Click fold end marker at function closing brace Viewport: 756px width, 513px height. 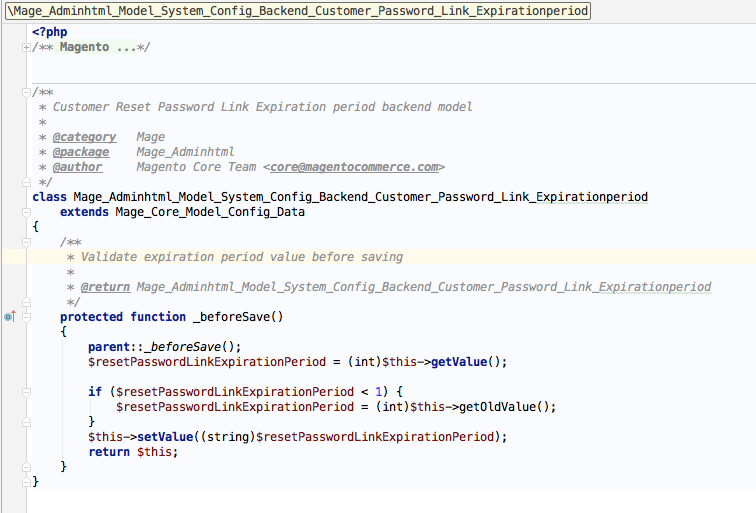click(26, 467)
